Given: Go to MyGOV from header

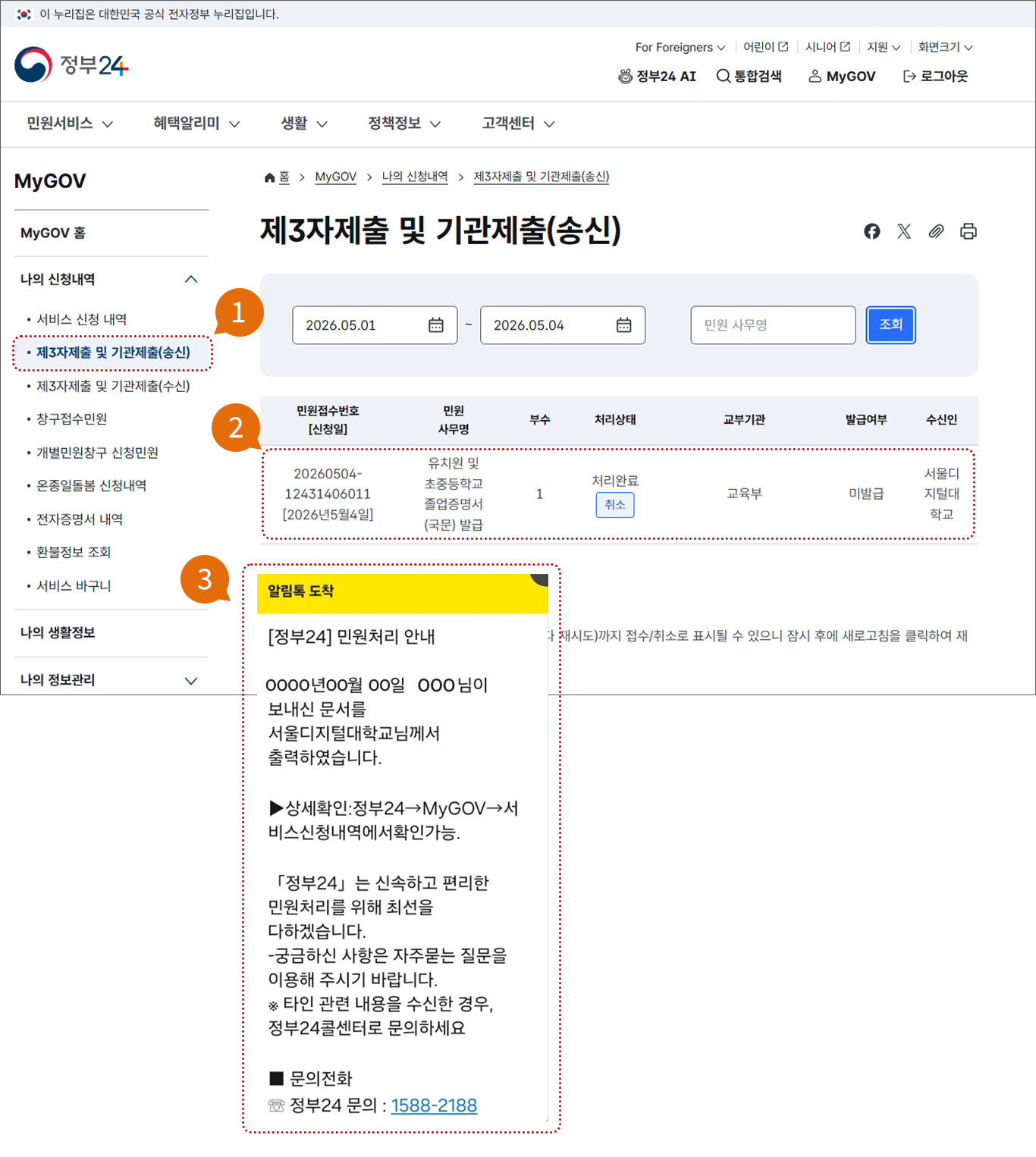Looking at the screenshot, I should click(x=842, y=77).
